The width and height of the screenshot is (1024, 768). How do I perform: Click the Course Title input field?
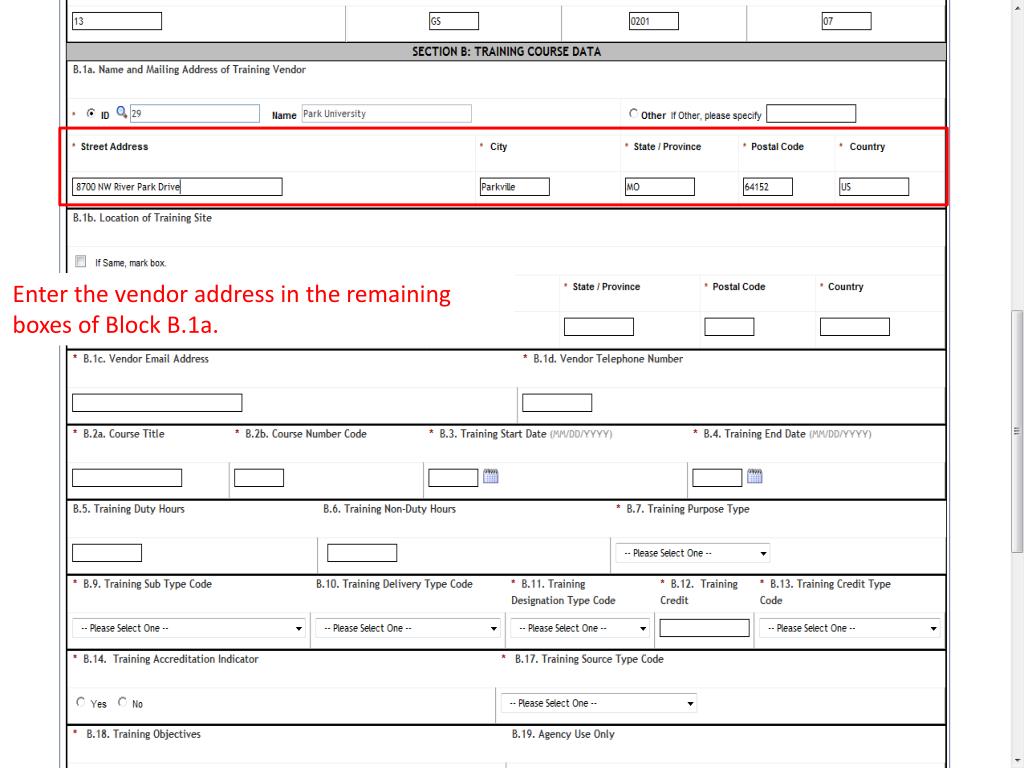pos(127,478)
